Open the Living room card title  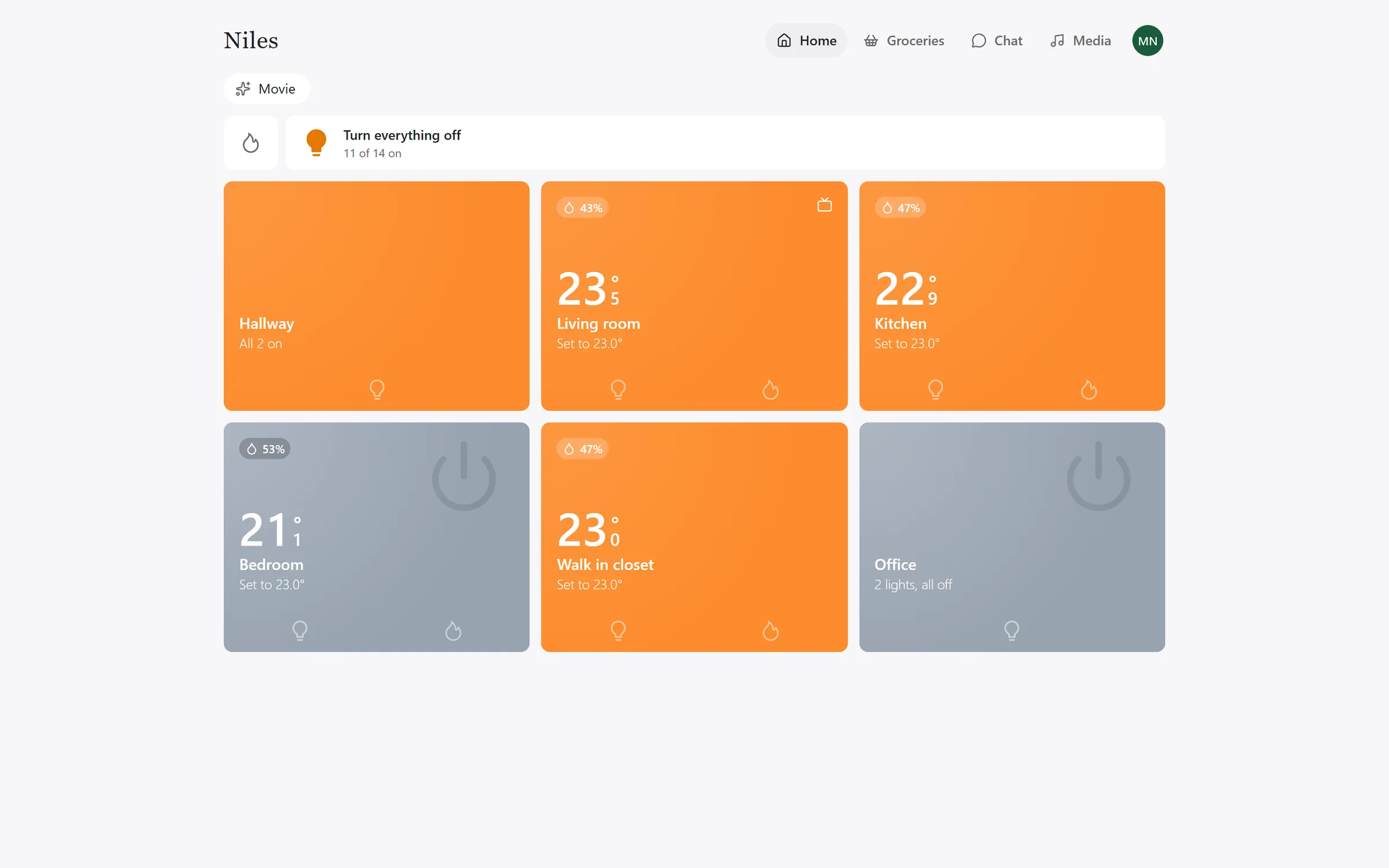(x=598, y=323)
